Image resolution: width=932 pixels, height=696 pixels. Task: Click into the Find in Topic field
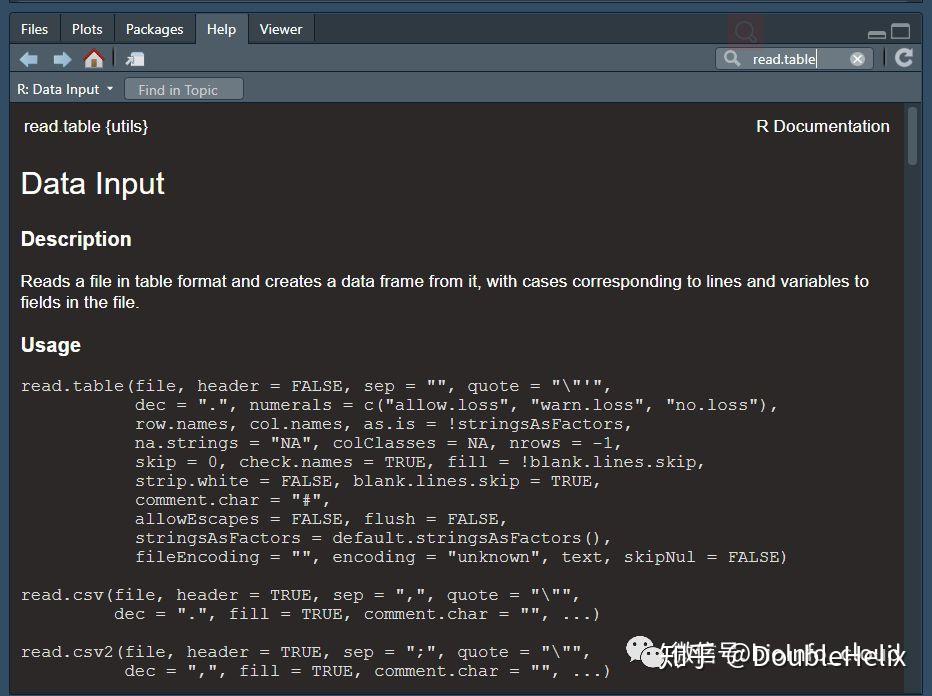(184, 90)
